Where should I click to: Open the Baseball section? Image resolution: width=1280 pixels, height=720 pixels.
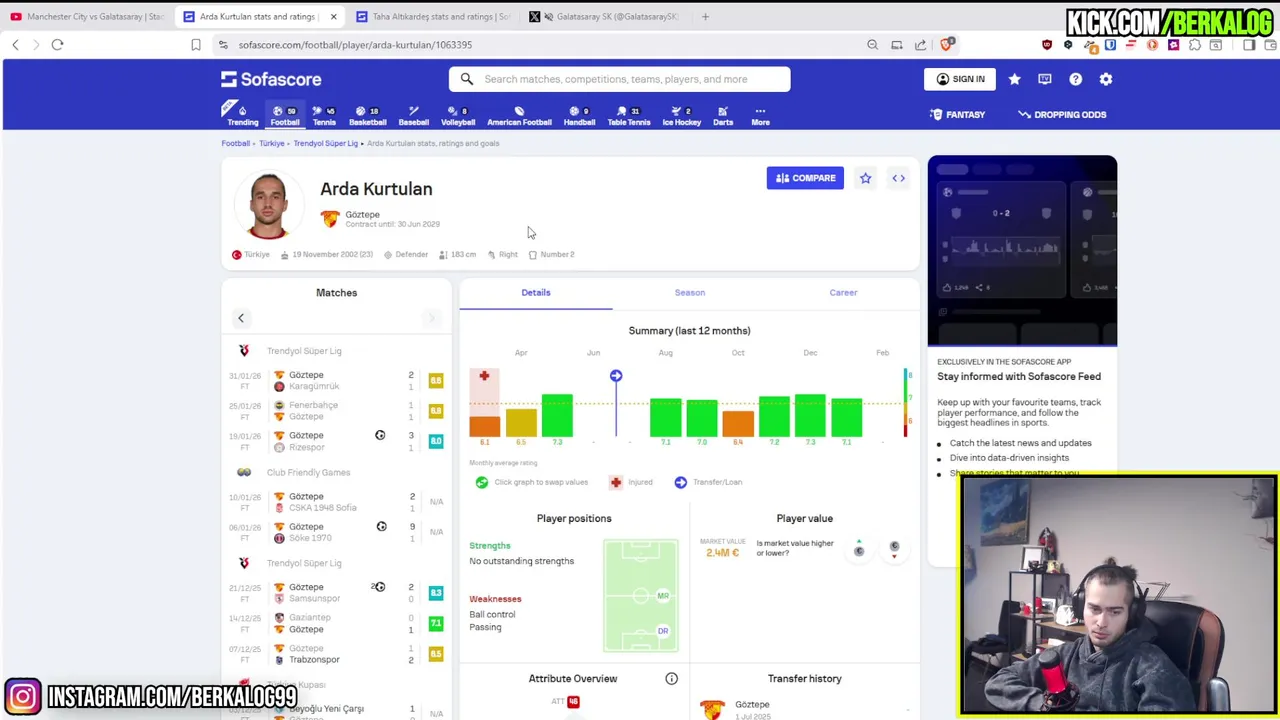coord(413,115)
